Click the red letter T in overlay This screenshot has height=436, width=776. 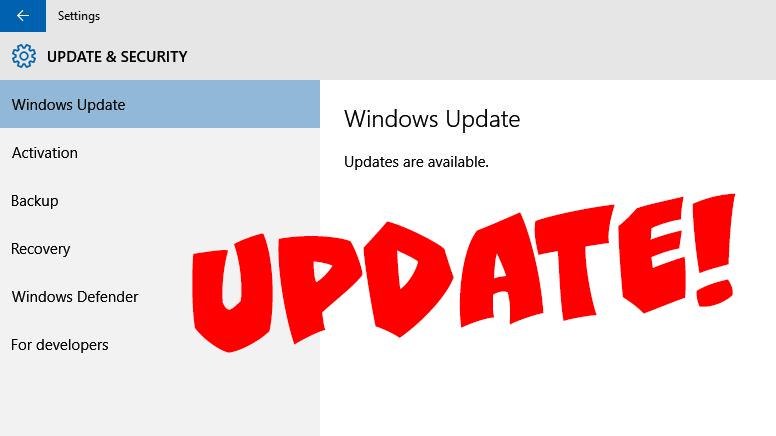(574, 262)
